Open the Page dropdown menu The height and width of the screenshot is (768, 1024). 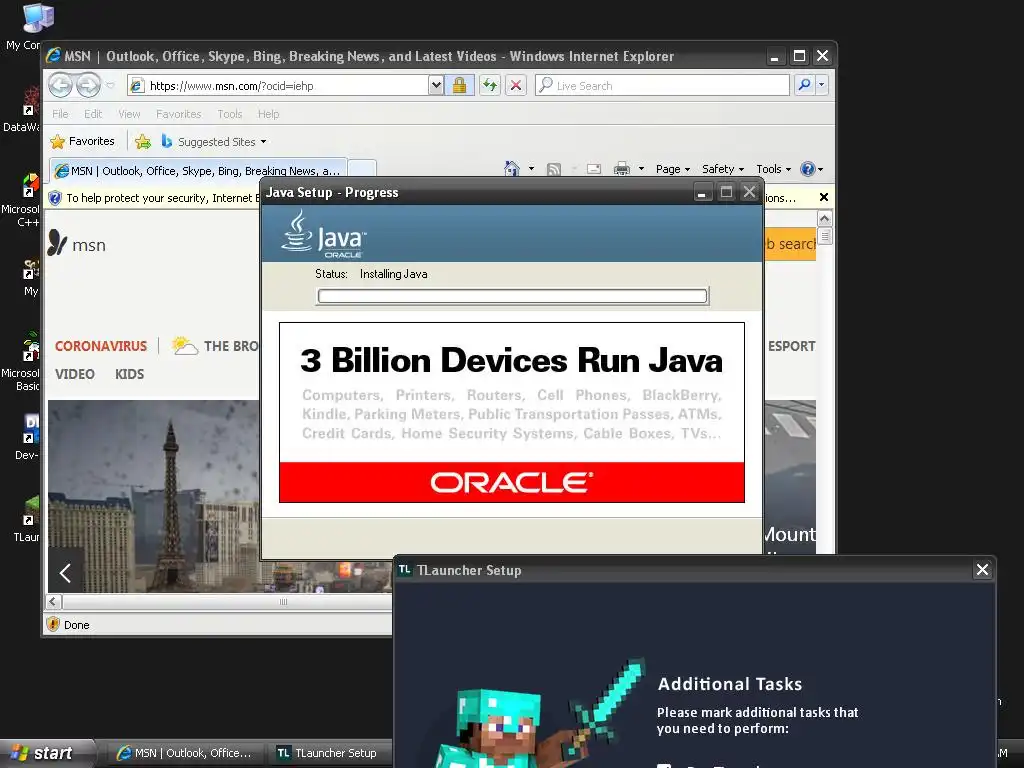pos(673,169)
